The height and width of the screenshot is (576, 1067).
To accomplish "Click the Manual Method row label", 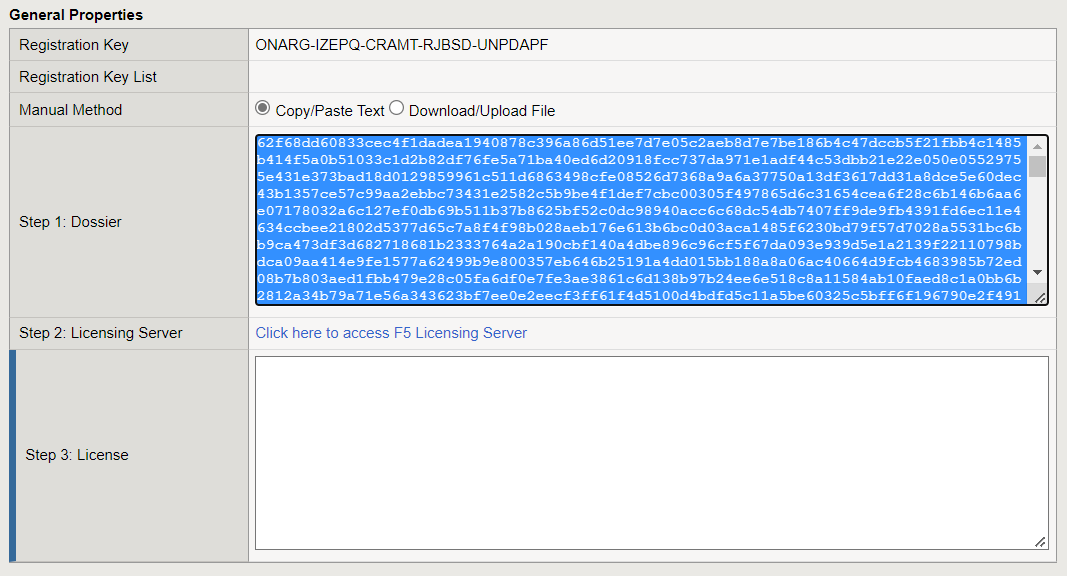I will coord(70,110).
